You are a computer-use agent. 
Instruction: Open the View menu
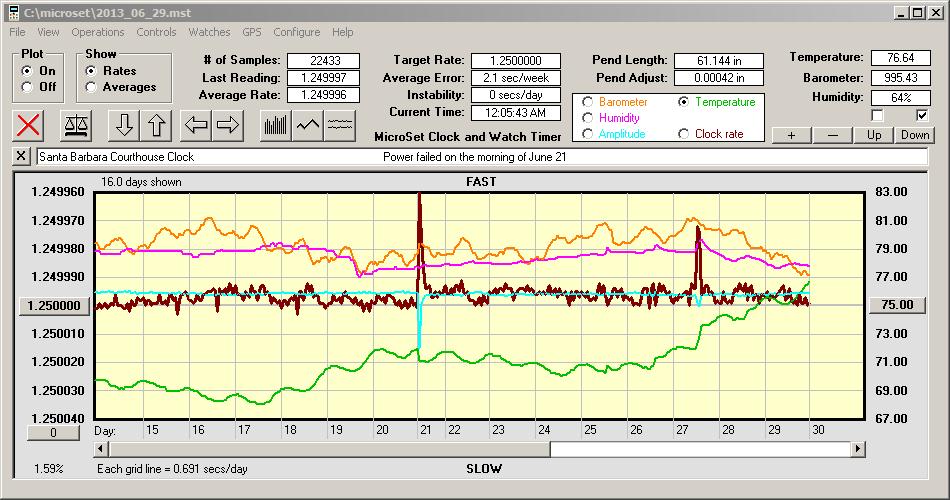48,32
